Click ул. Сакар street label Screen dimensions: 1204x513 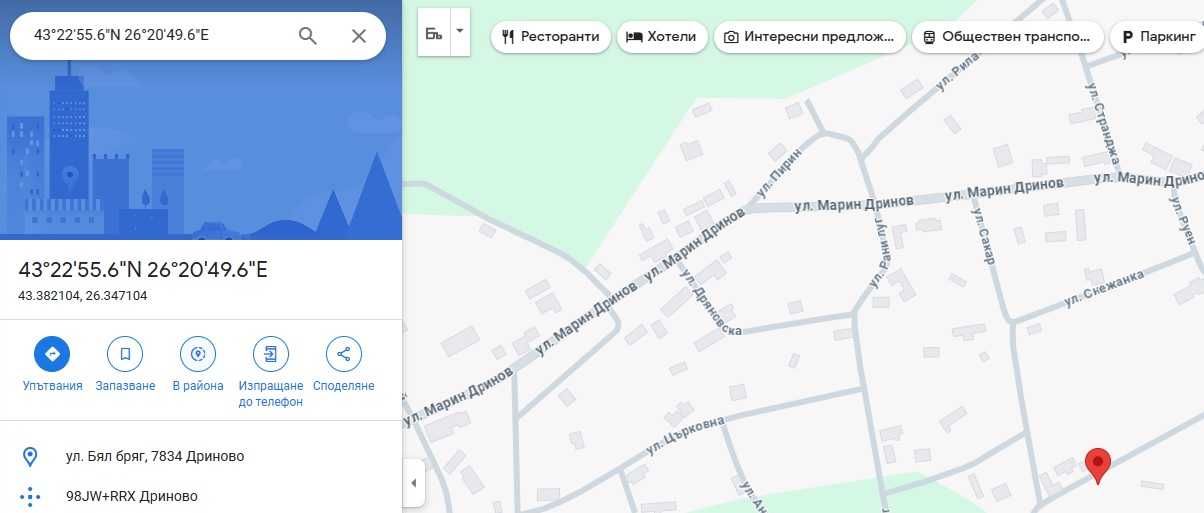coord(984,236)
